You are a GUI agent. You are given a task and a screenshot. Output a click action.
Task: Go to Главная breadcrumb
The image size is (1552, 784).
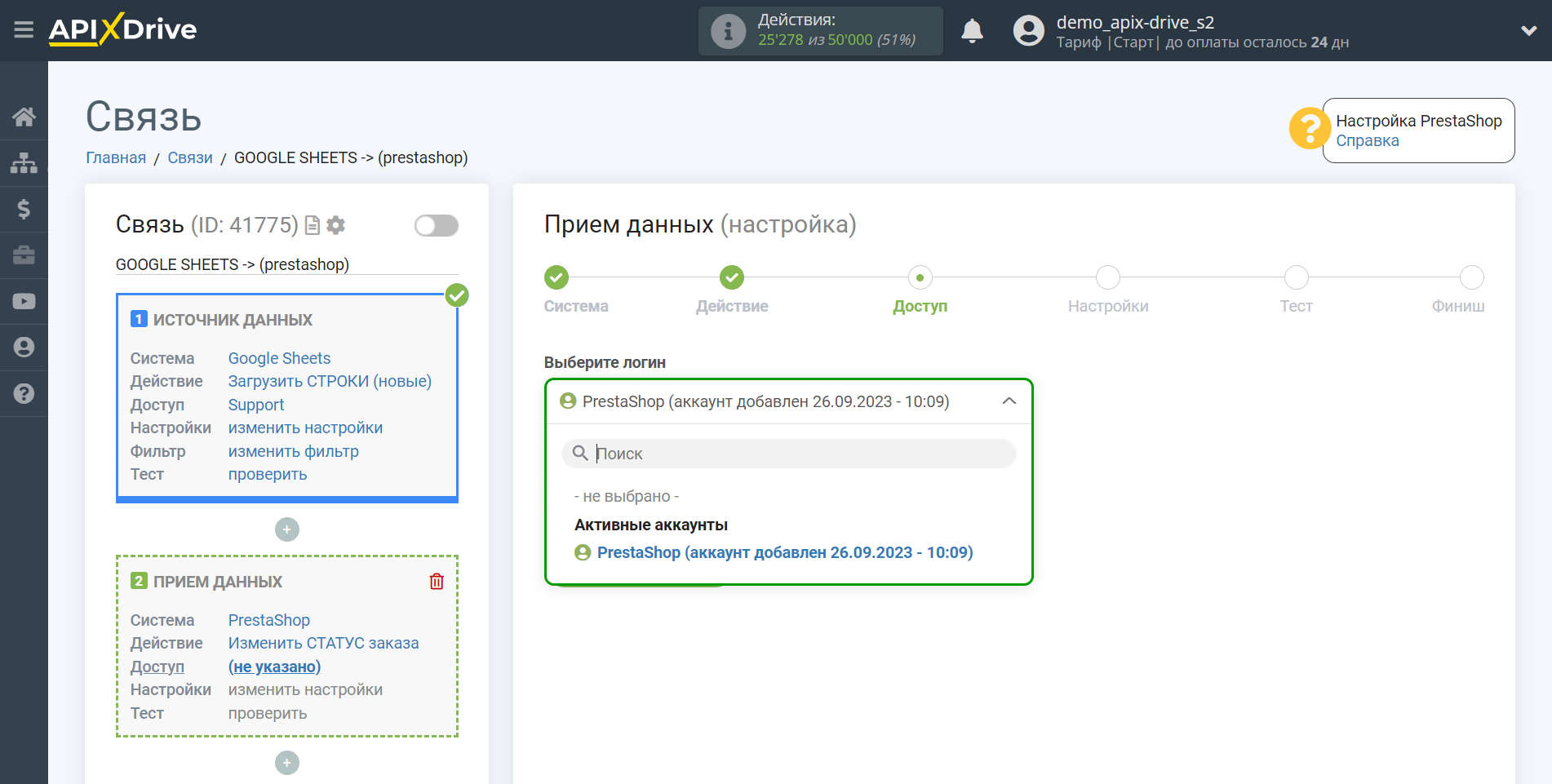coord(116,157)
